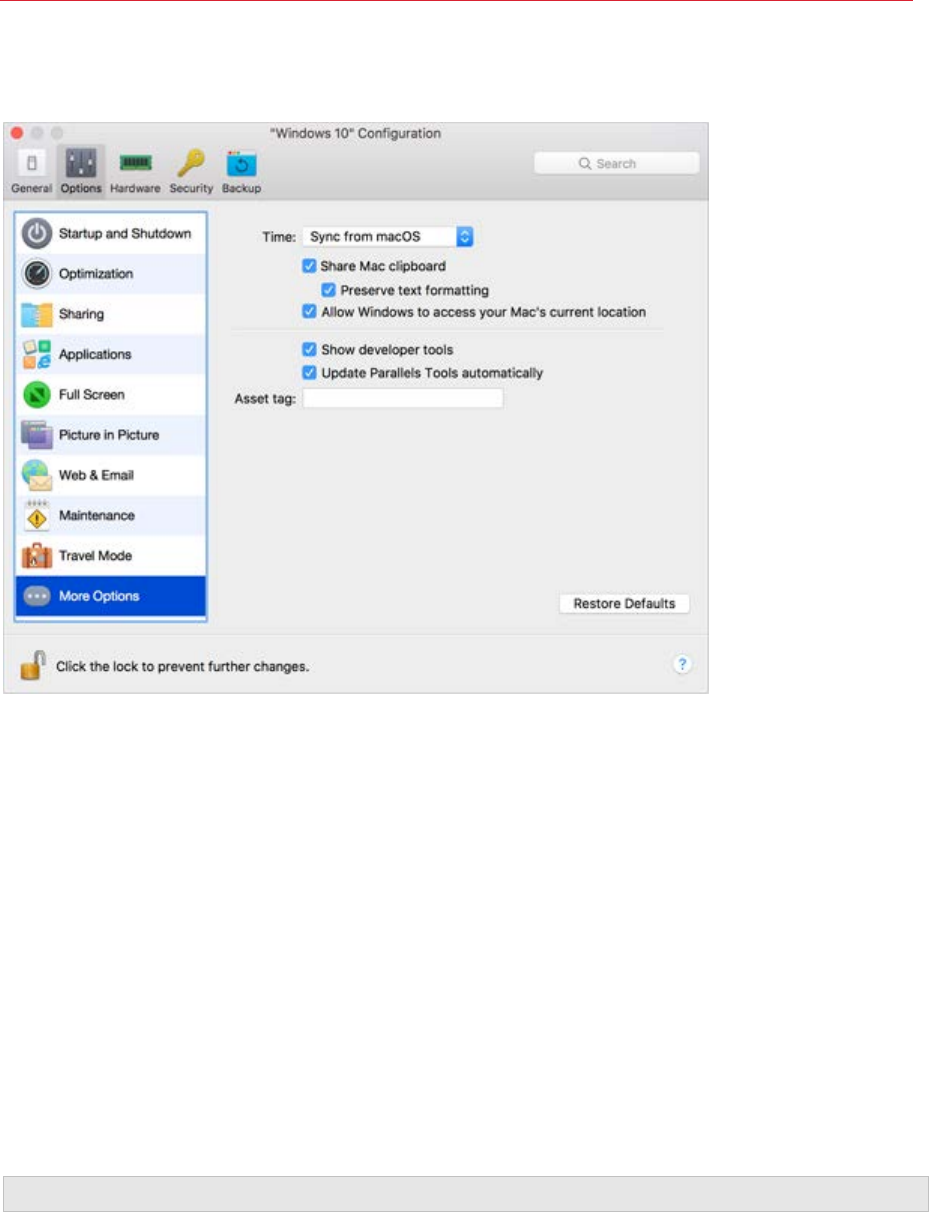Select Picture in Picture icon
The image size is (929, 1212).
36,435
